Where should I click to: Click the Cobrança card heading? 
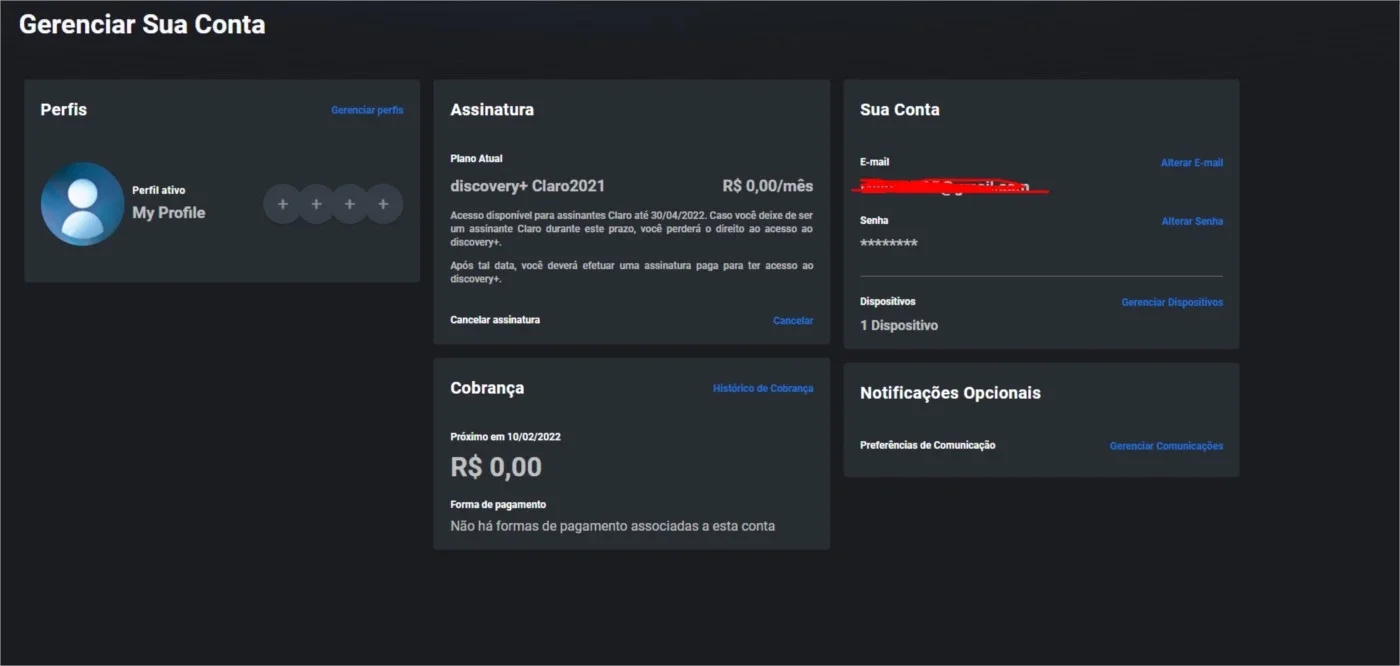tap(487, 388)
